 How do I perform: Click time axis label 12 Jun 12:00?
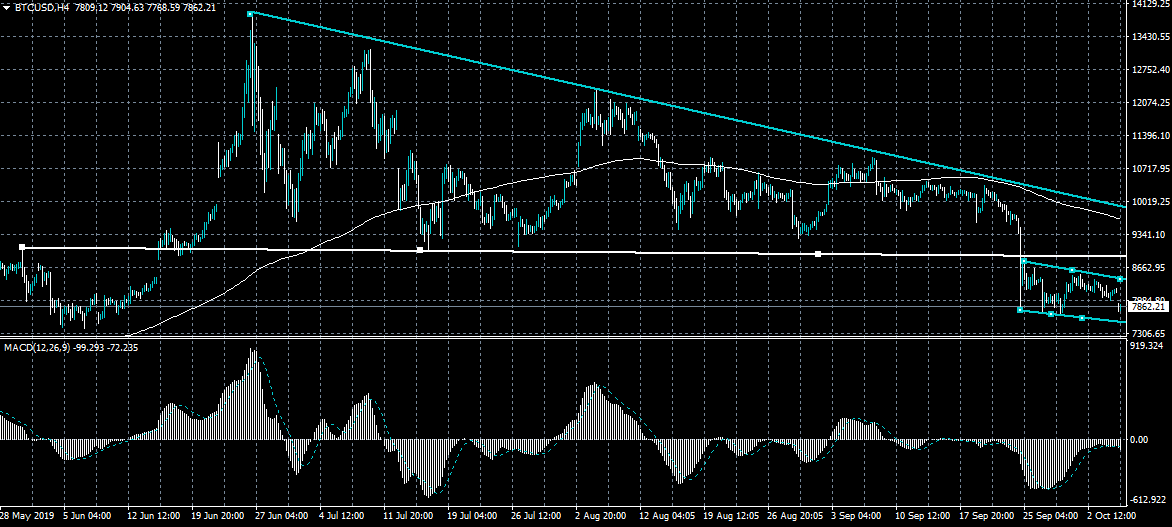[152, 516]
